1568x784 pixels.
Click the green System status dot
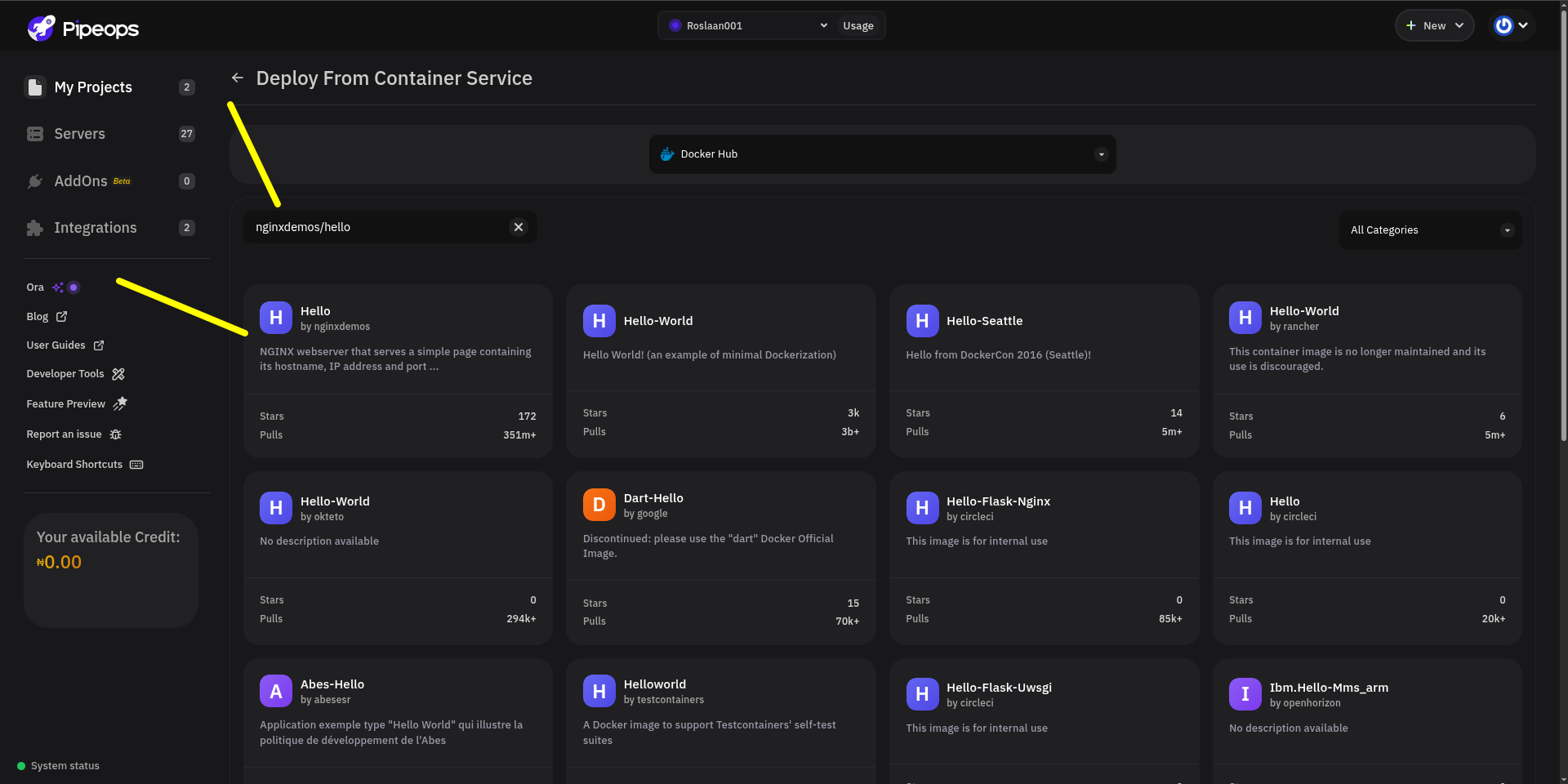tap(21, 766)
